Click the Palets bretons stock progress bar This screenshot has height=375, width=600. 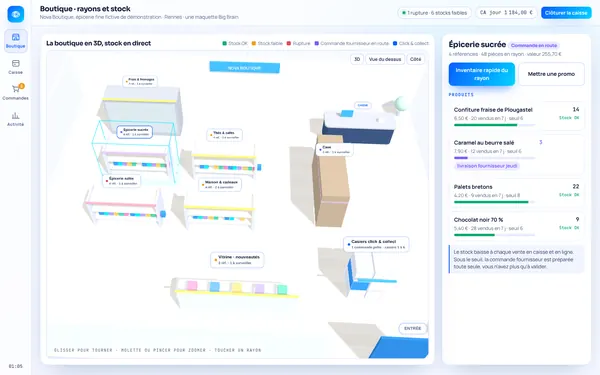(x=494, y=202)
